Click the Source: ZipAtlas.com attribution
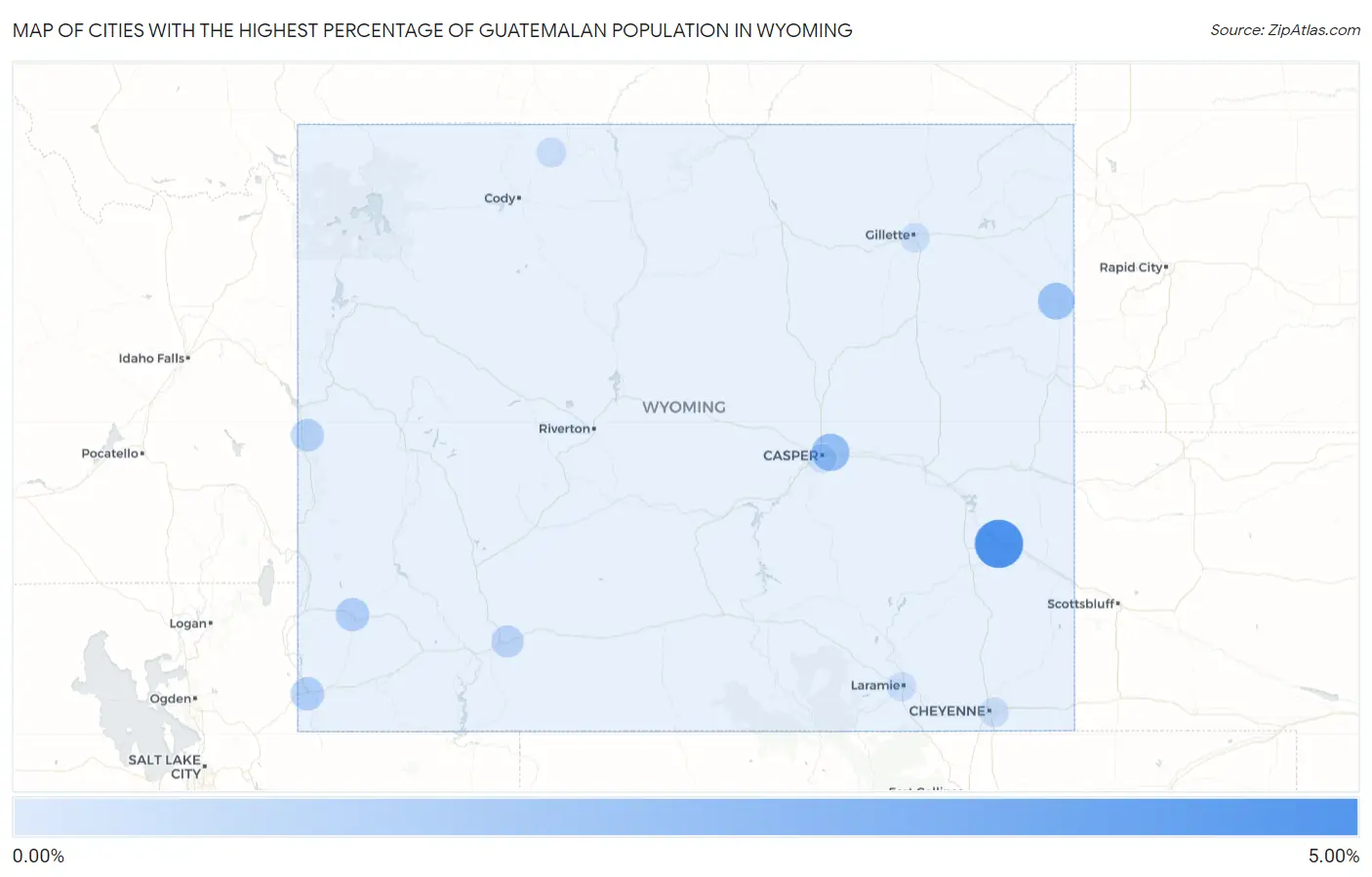1372x877 pixels. pos(1285,30)
